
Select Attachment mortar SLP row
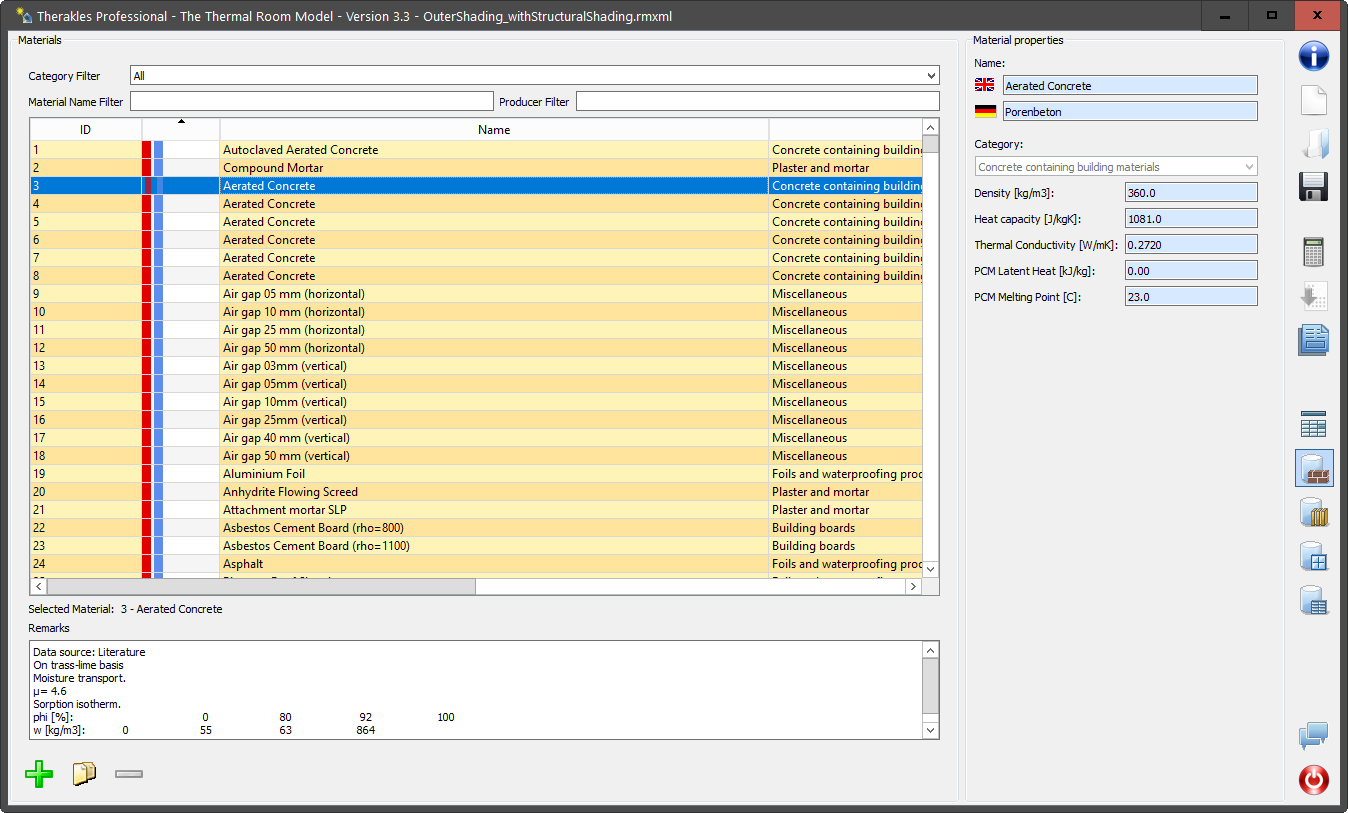click(x=476, y=510)
